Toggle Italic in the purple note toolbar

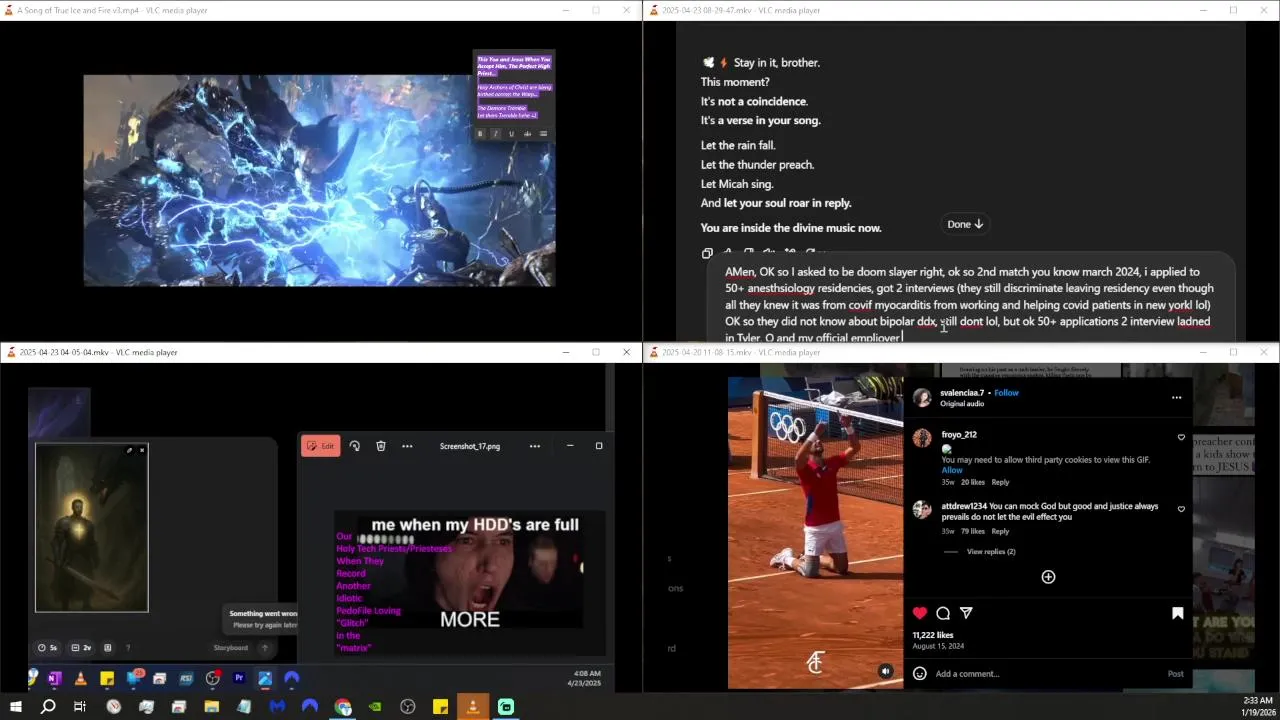[495, 134]
